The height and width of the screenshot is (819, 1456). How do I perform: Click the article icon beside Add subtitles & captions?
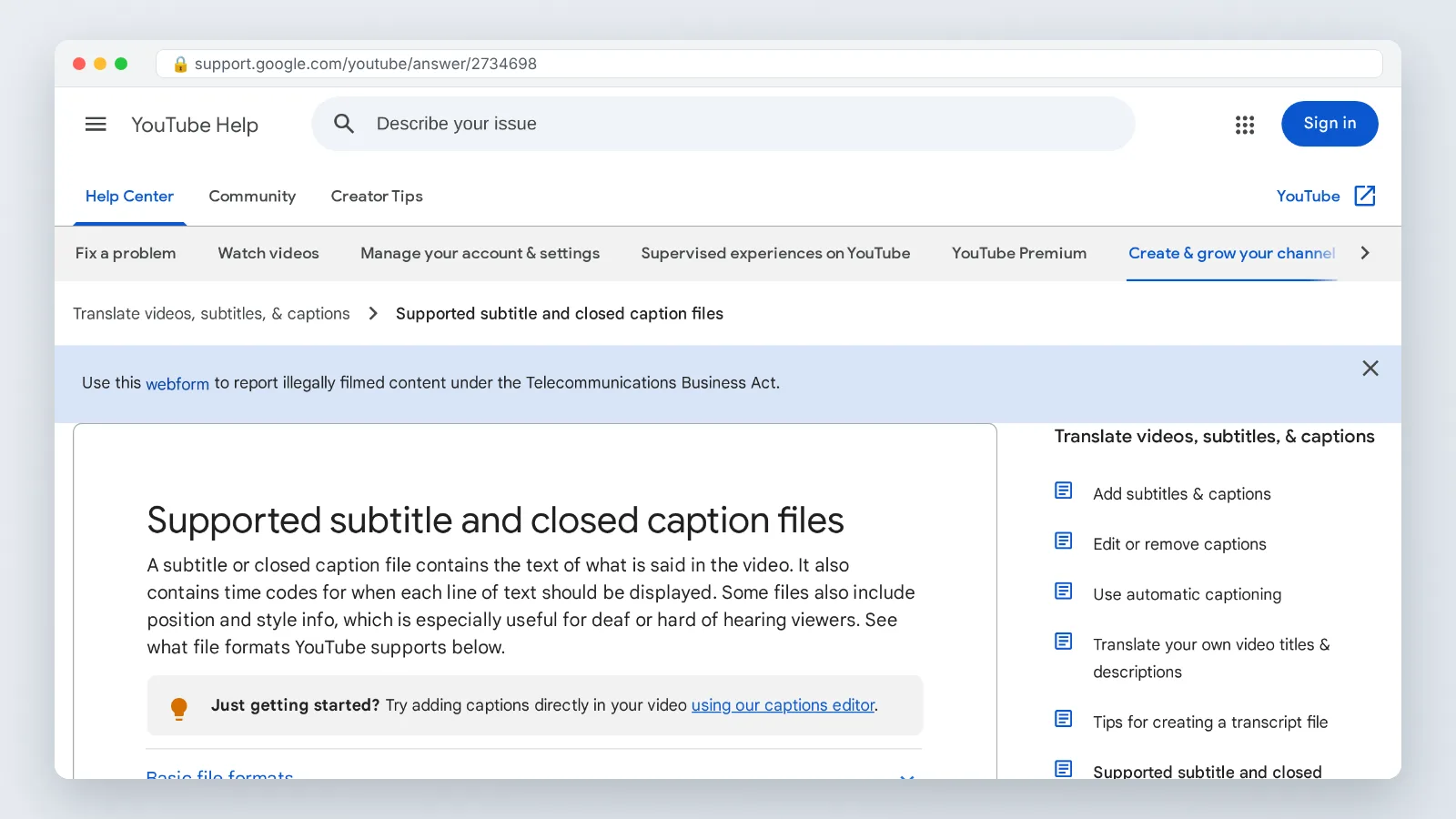1063,490
